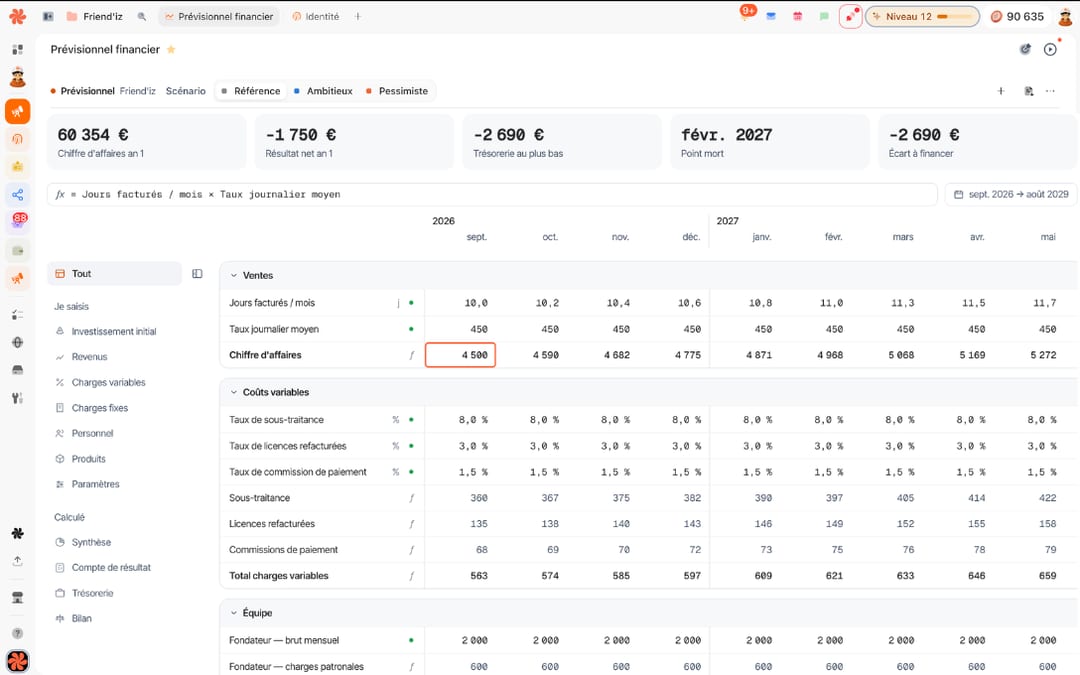This screenshot has height=675, width=1080.
Task: Switch to the Pessimiste scenario
Action: [x=397, y=91]
